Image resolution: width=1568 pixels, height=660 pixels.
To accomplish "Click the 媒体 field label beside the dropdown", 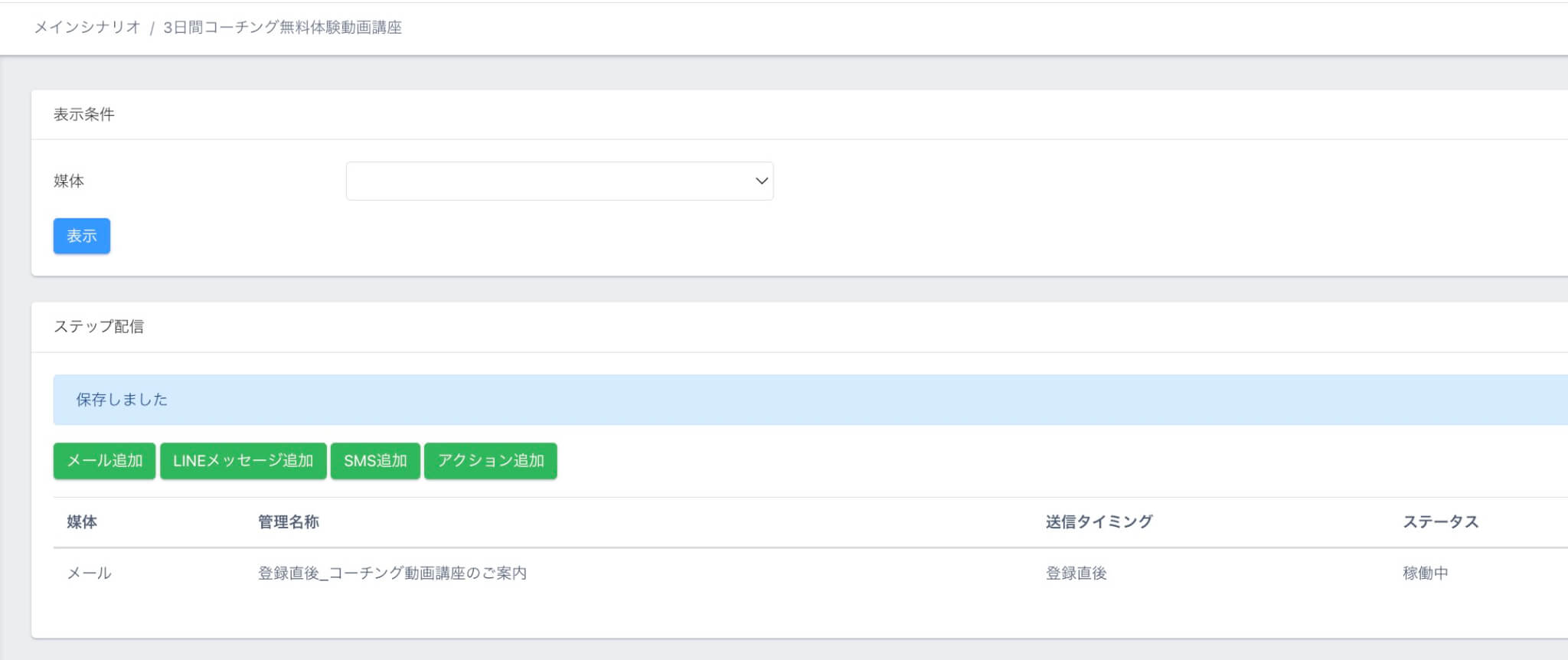I will point(69,181).
